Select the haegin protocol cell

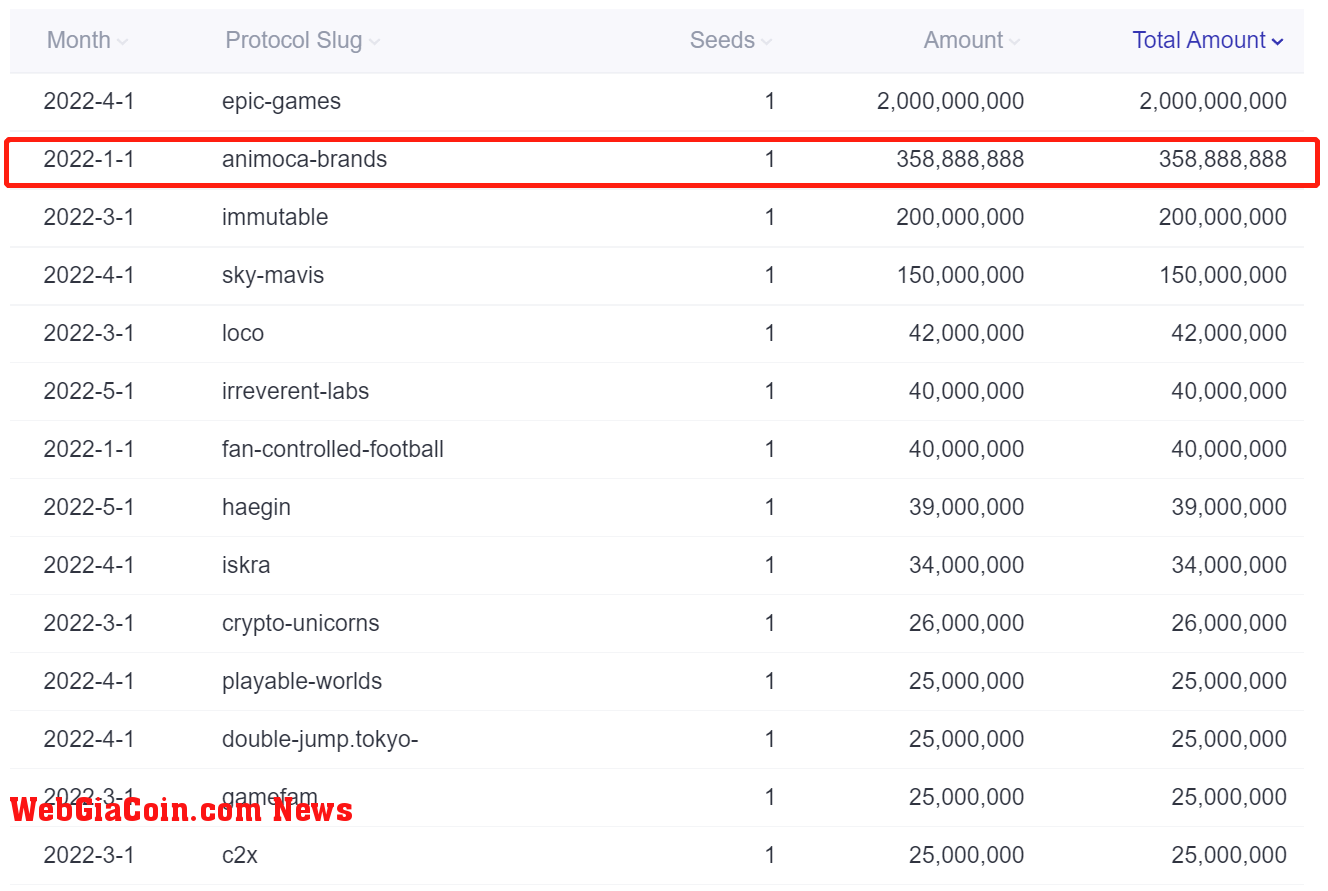pos(256,507)
